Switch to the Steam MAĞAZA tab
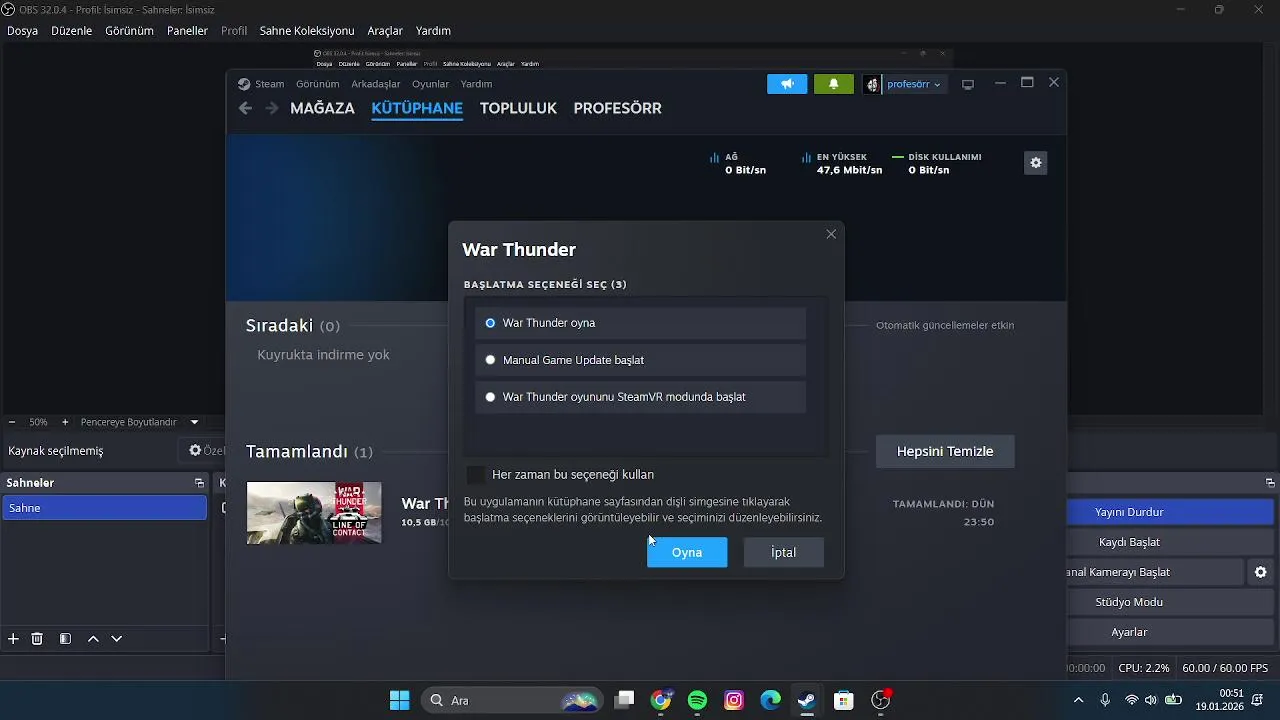 [322, 108]
